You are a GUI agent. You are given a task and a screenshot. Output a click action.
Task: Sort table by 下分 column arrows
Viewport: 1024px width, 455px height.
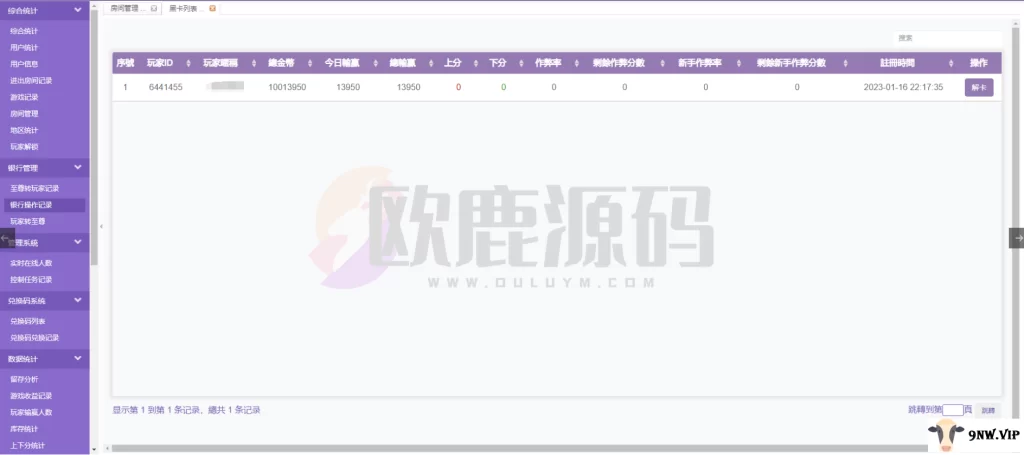tap(520, 63)
